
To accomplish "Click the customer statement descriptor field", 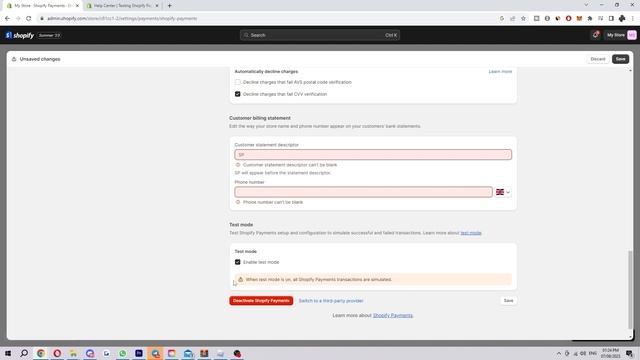I will click(373, 155).
